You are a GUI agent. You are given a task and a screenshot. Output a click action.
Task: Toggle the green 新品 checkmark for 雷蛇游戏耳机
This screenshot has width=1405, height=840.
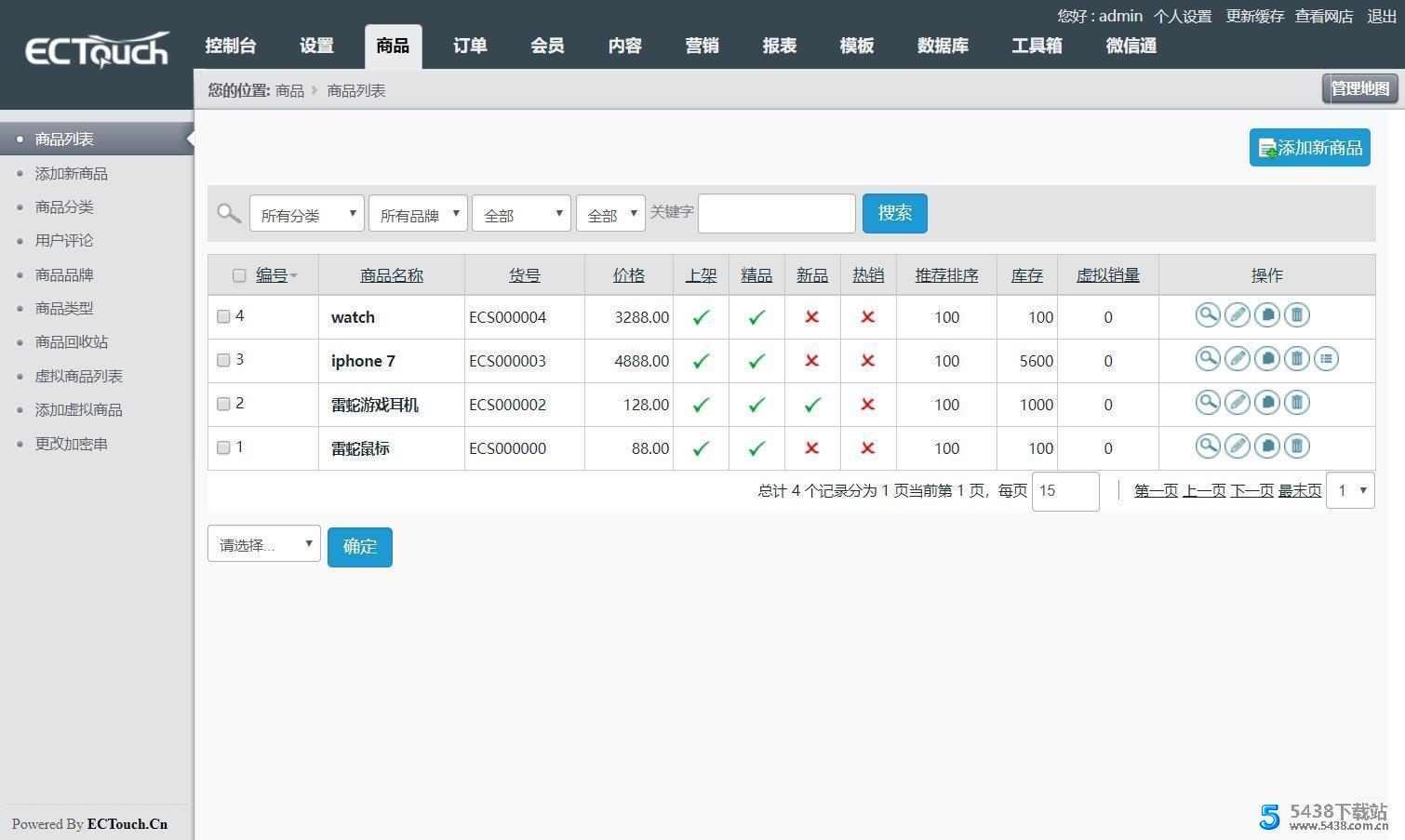[812, 405]
